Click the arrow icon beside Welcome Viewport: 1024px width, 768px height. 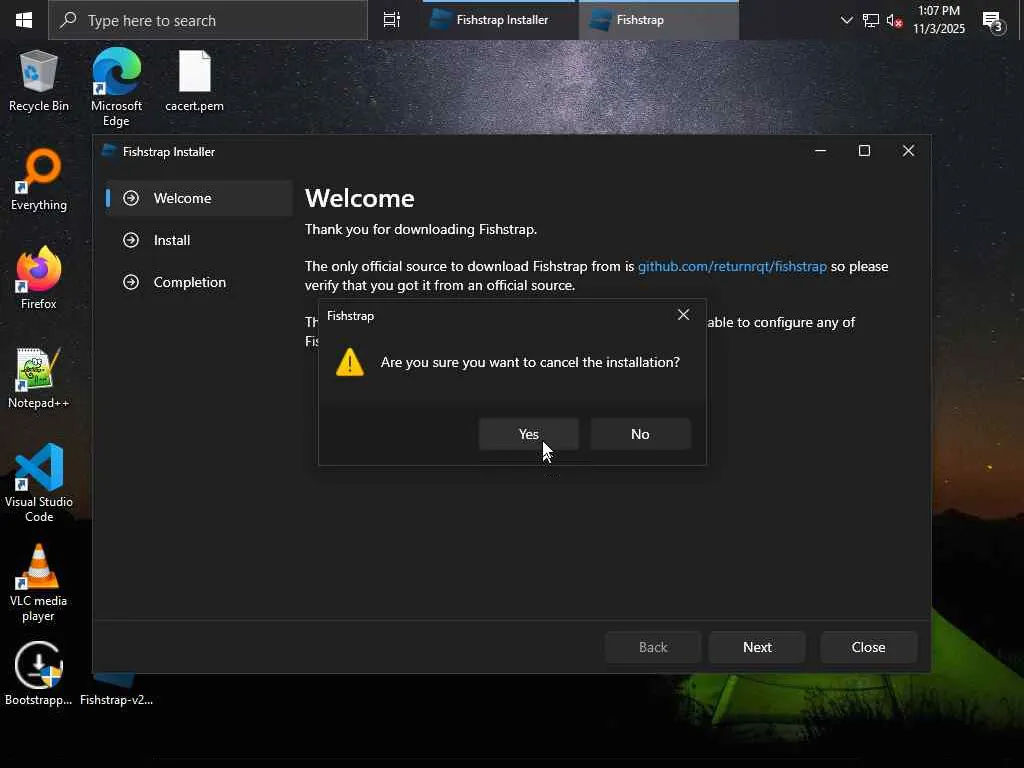tap(131, 198)
